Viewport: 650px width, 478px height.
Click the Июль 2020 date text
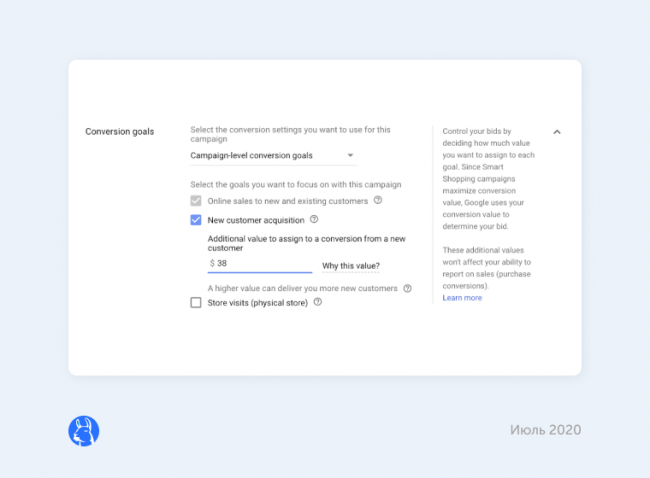coord(543,431)
